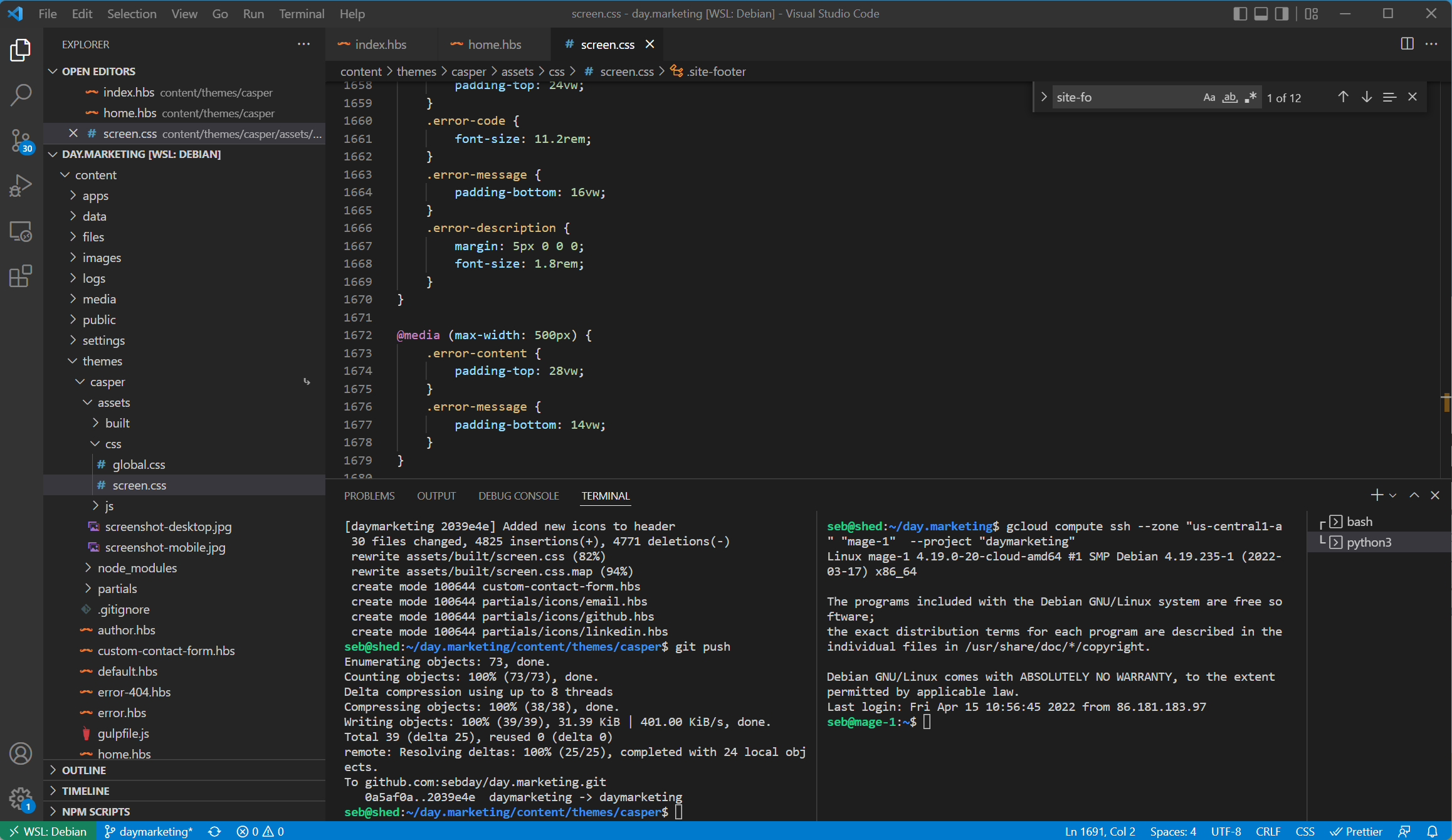Open the Search sidebar
The image size is (1452, 840).
click(21, 94)
